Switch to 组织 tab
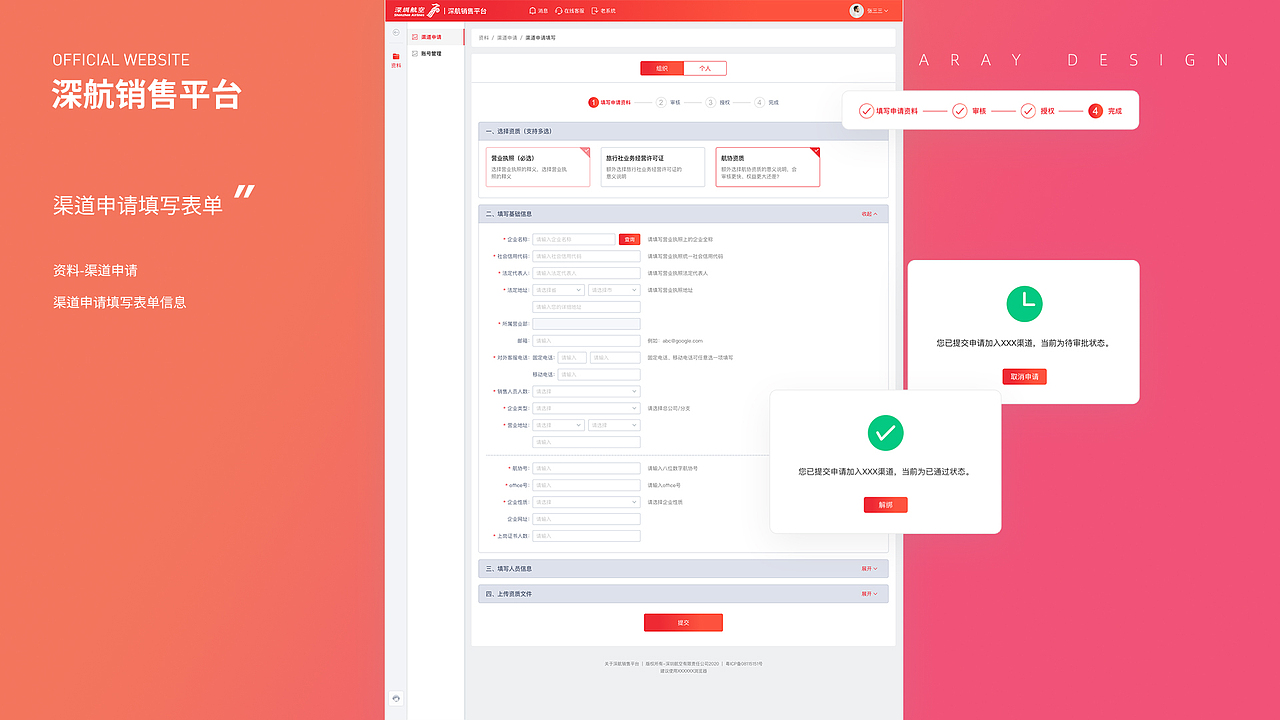The height and width of the screenshot is (720, 1280). tap(662, 68)
